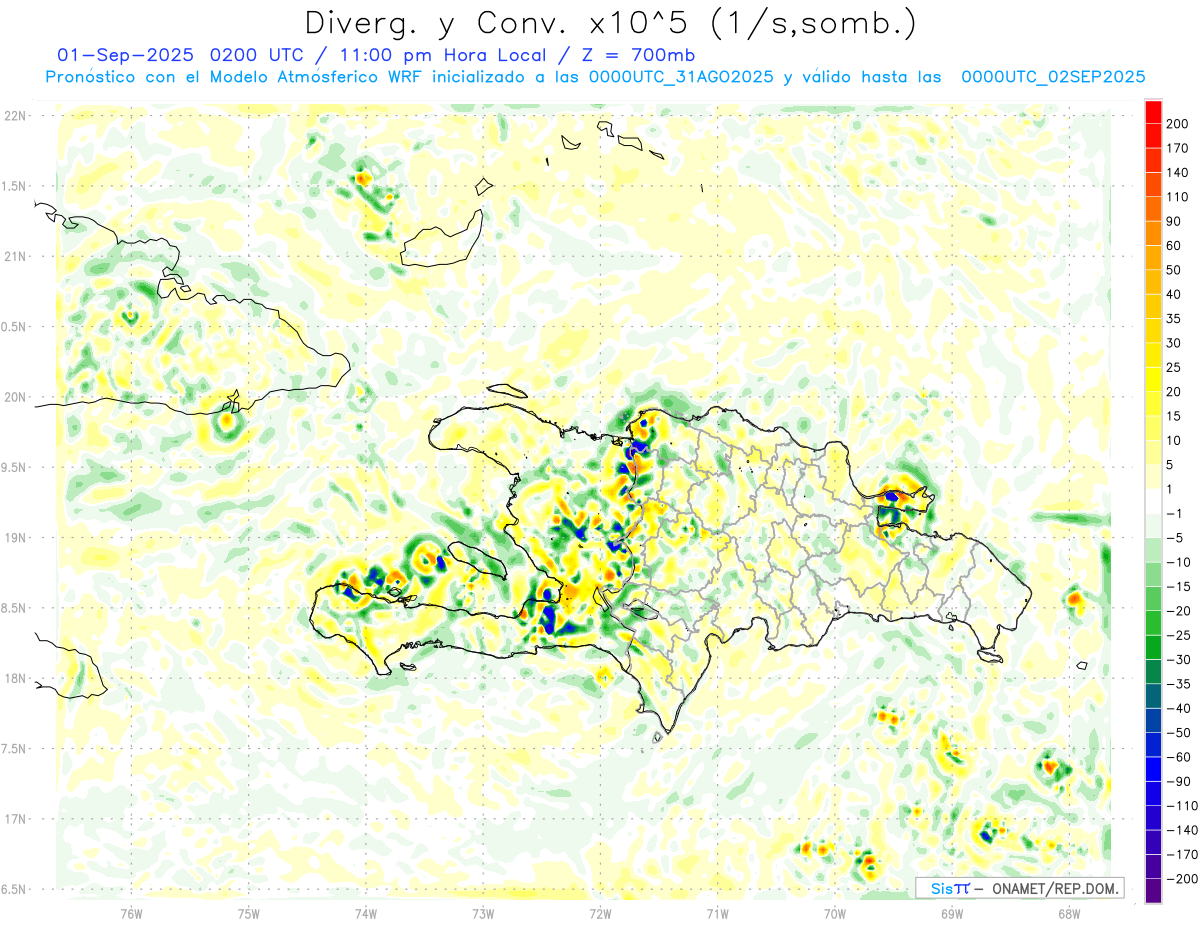The width and height of the screenshot is (1200, 927).
Task: Click the positive 90 color scale label
Action: [x=1173, y=221]
